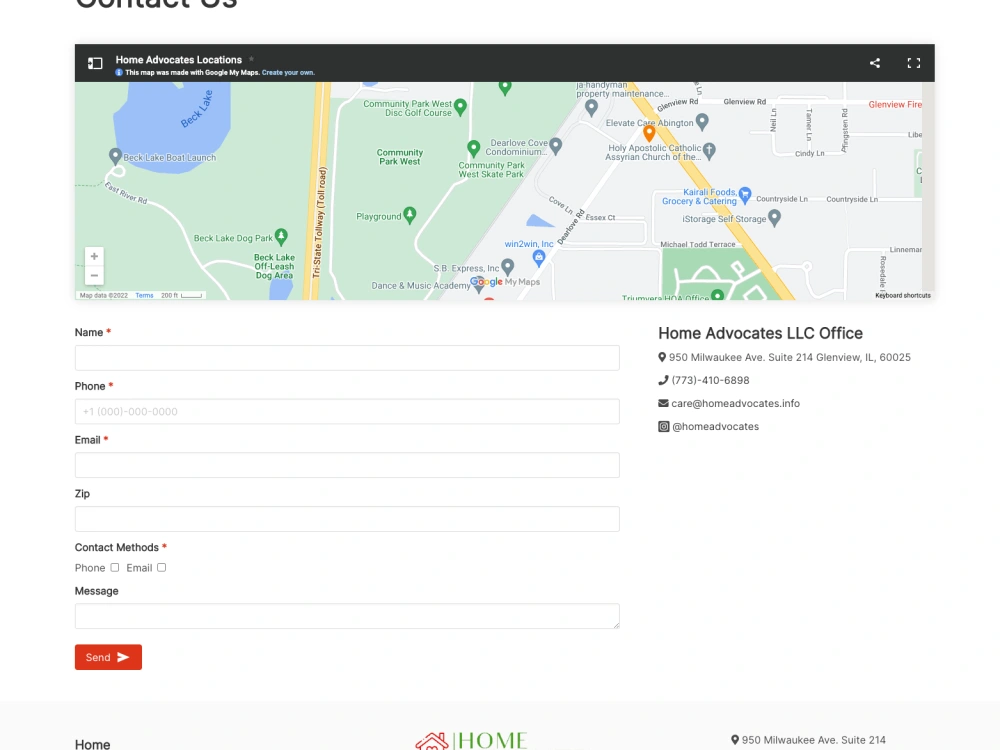Click the Beck Lake Boat Launch pin
This screenshot has width=1000, height=750.
click(115, 156)
